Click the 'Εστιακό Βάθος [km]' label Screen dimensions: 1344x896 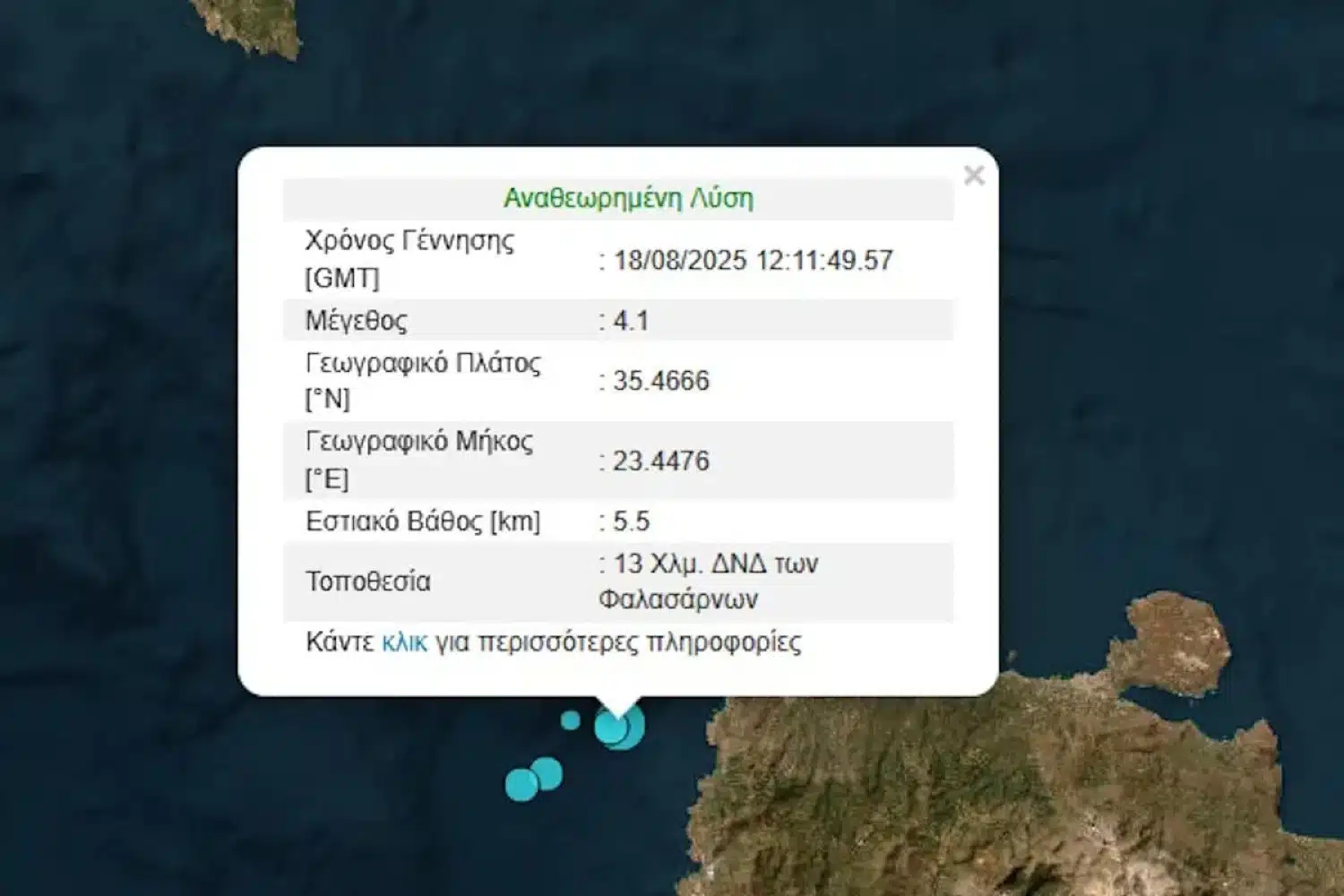click(422, 521)
